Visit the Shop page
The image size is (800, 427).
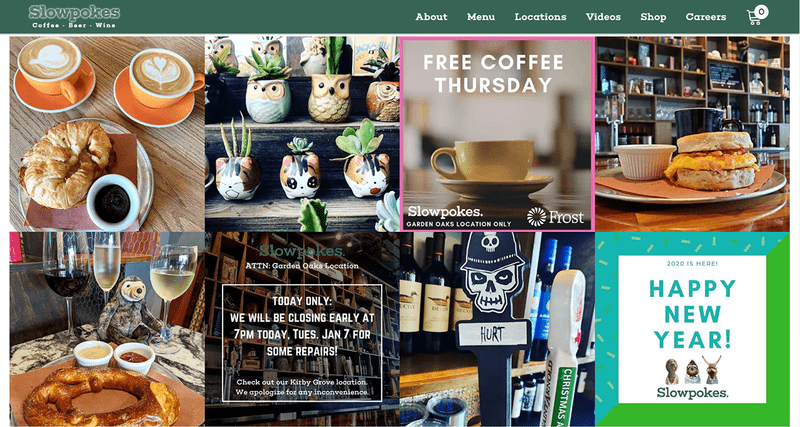653,17
